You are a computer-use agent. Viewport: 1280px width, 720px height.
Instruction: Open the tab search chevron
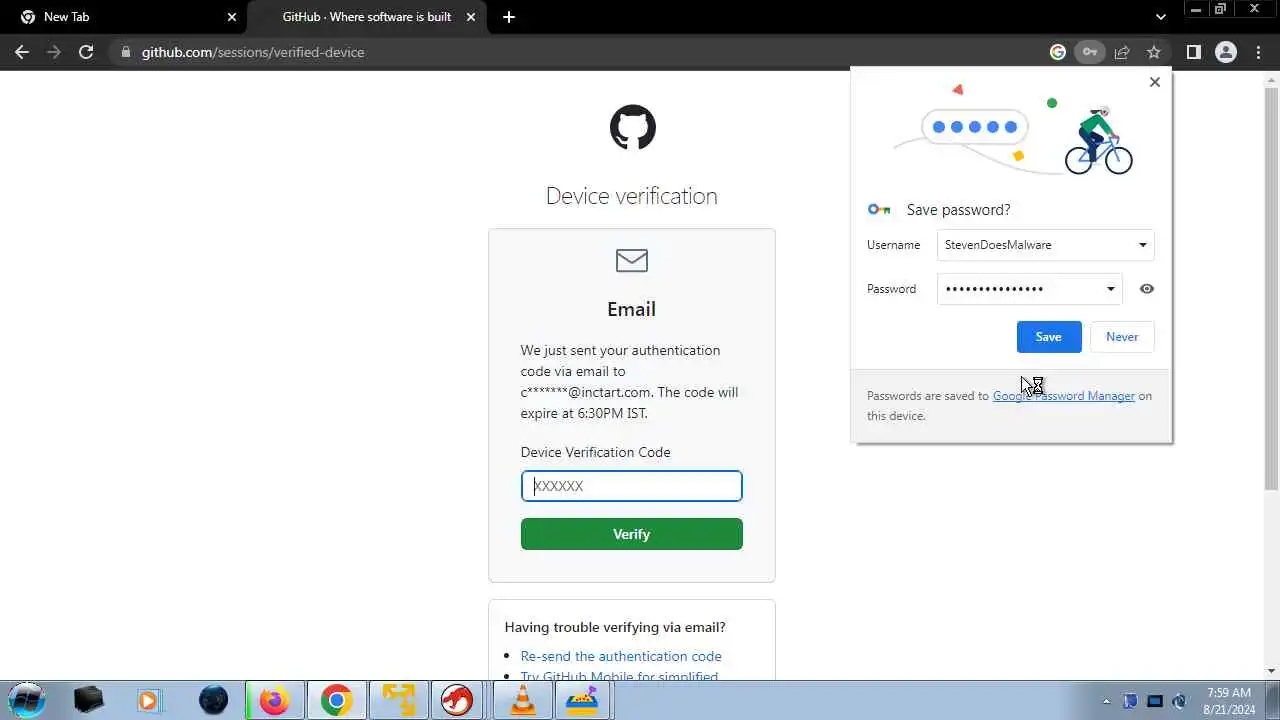point(1160,17)
